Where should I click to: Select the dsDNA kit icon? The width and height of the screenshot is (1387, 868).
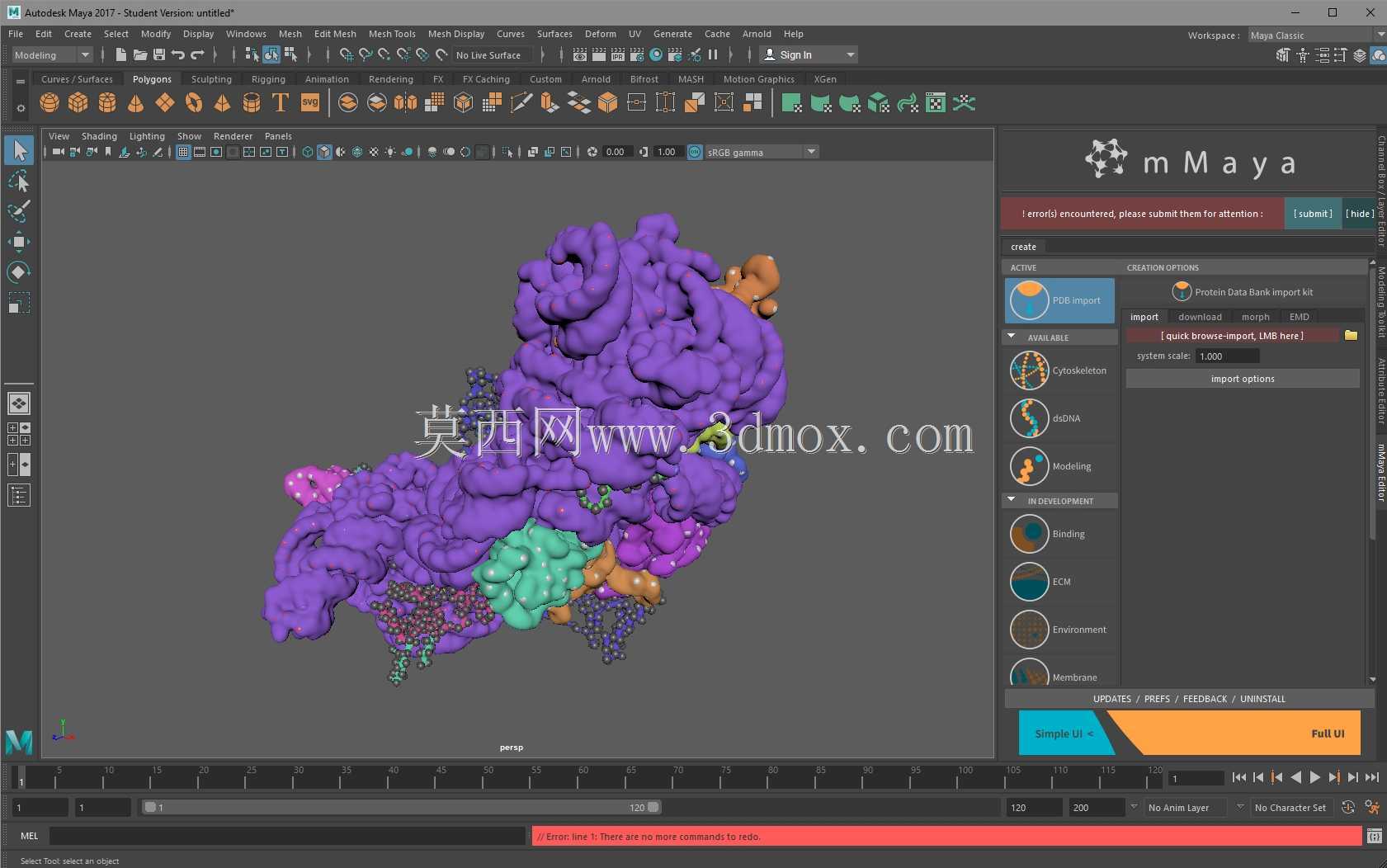[x=1030, y=418]
